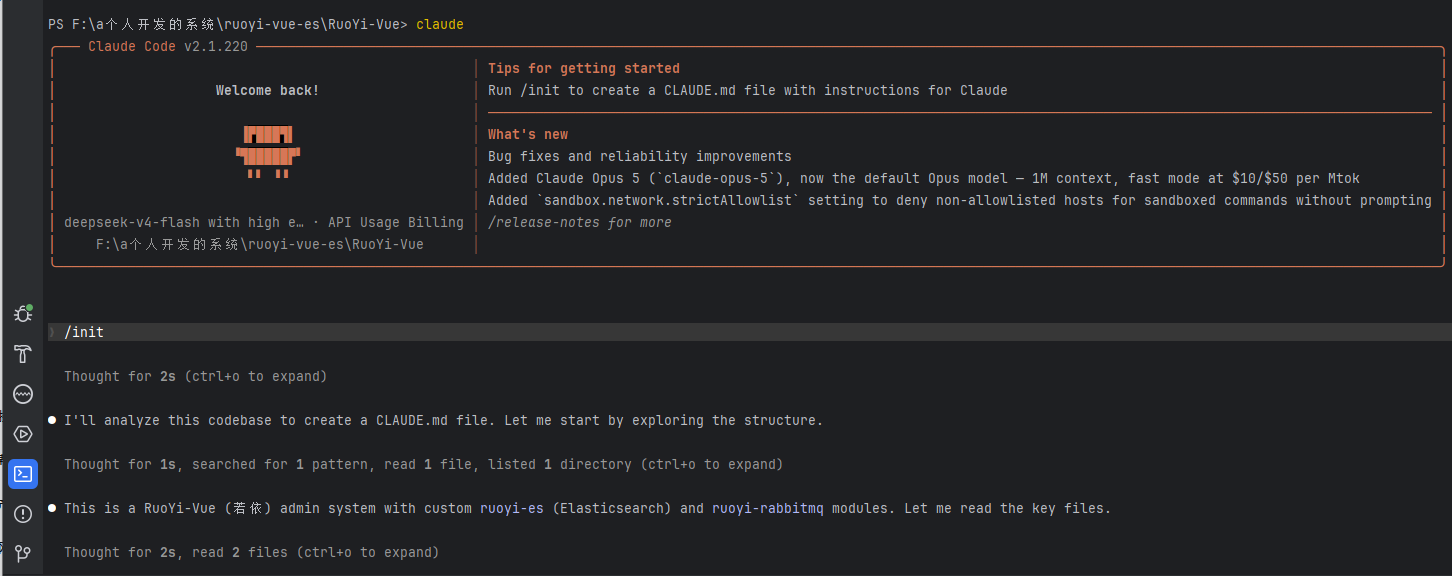This screenshot has width=1452, height=576.
Task: Click the 'Tips for getting started' heading
Action: (583, 69)
